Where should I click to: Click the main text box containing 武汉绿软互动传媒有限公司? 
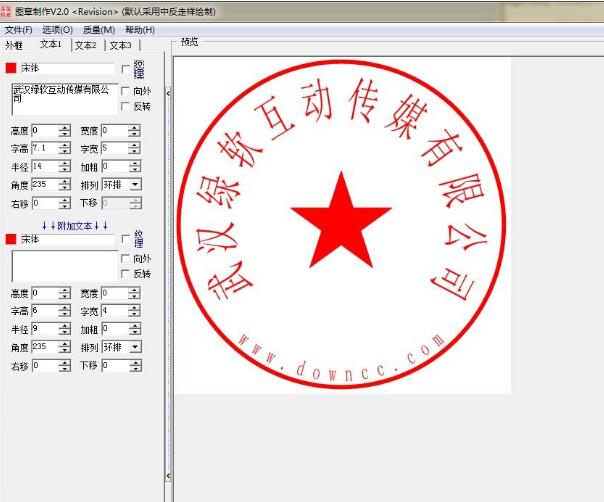pyautogui.click(x=63, y=99)
